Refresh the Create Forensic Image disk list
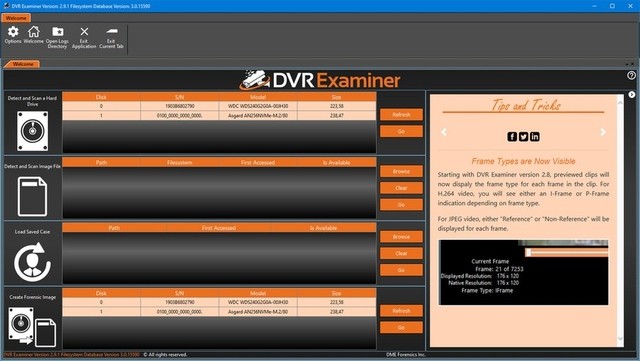640x361 pixels. coord(401,311)
